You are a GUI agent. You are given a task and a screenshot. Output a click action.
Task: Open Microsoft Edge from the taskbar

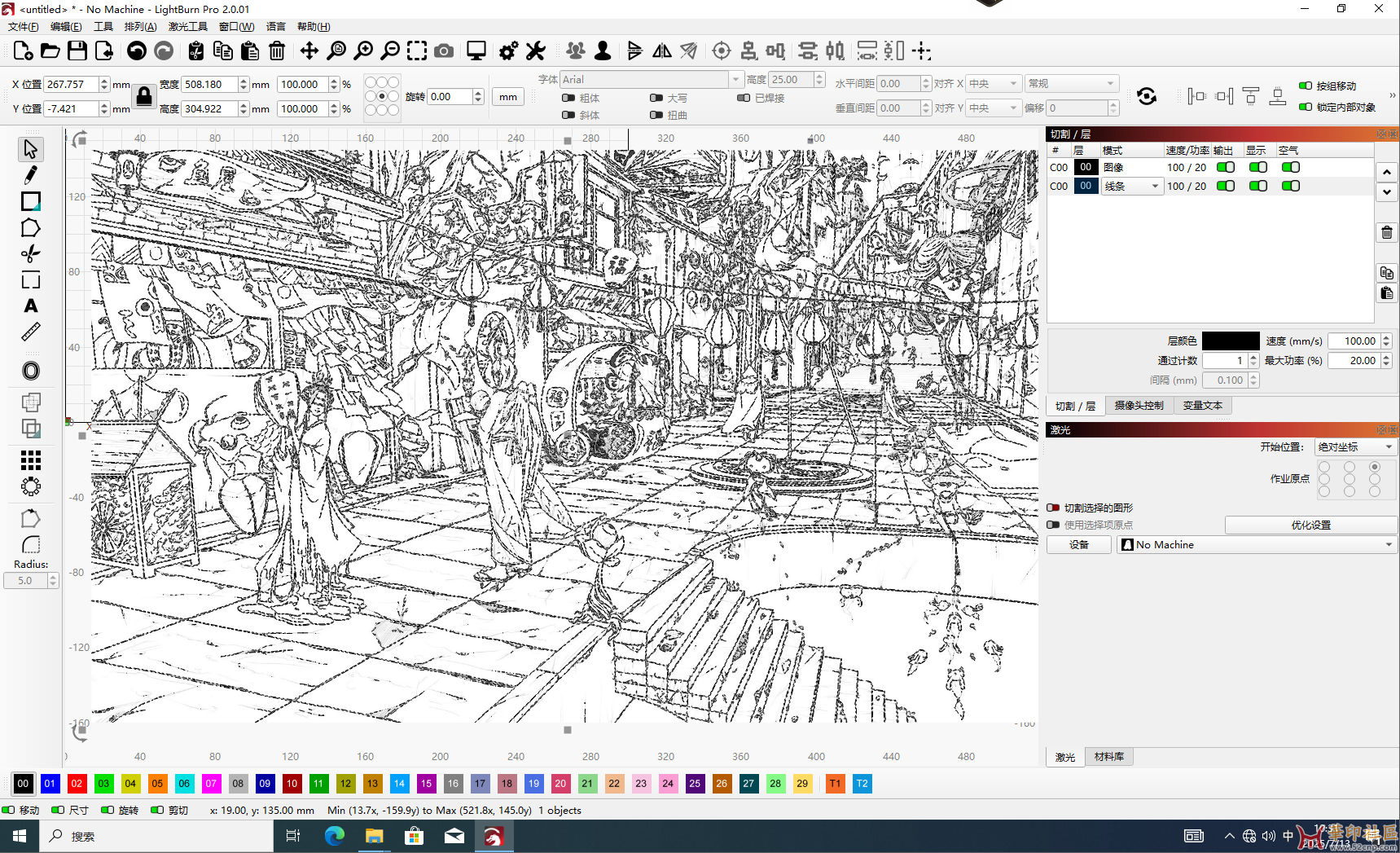pos(335,836)
